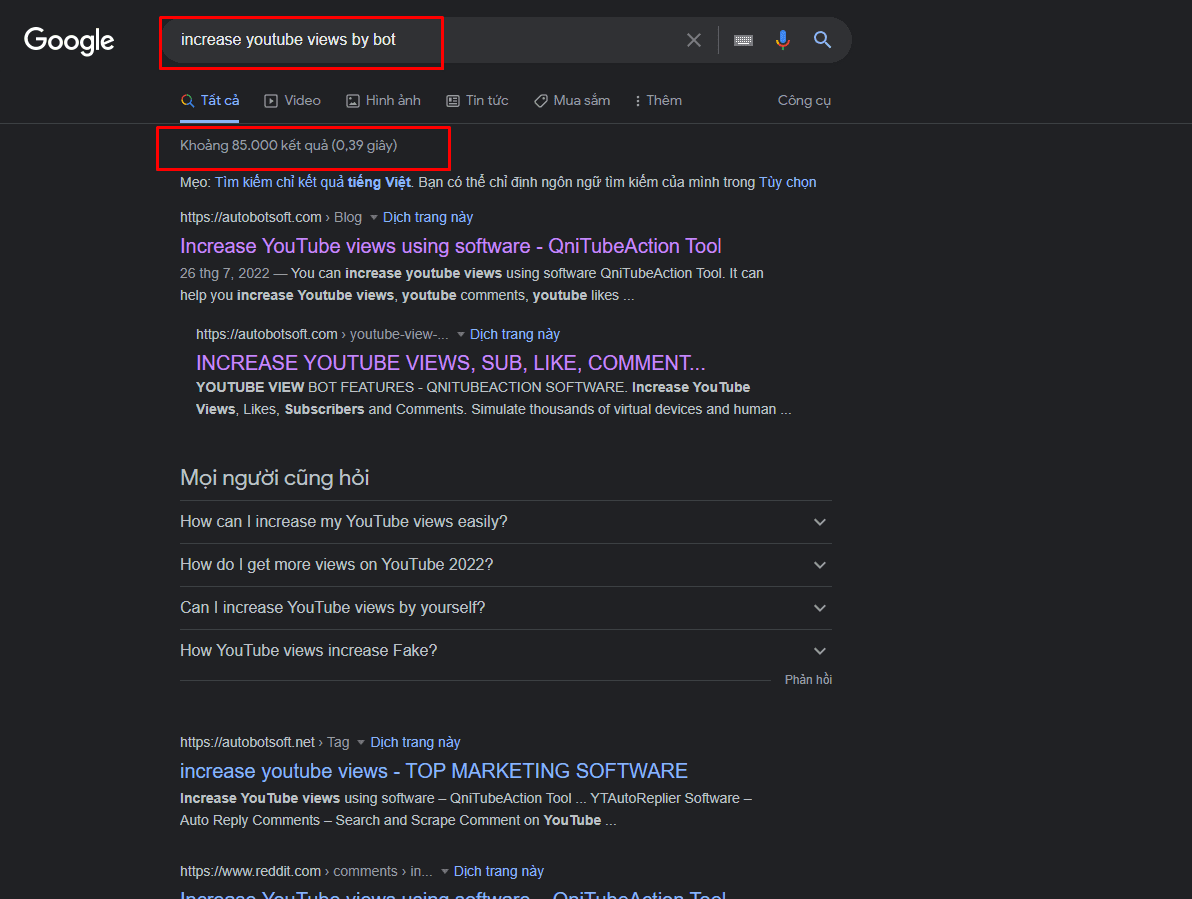Click the https://autobotsoft.com Blog URL text
Viewport: 1192px width, 899px height.
tap(271, 217)
